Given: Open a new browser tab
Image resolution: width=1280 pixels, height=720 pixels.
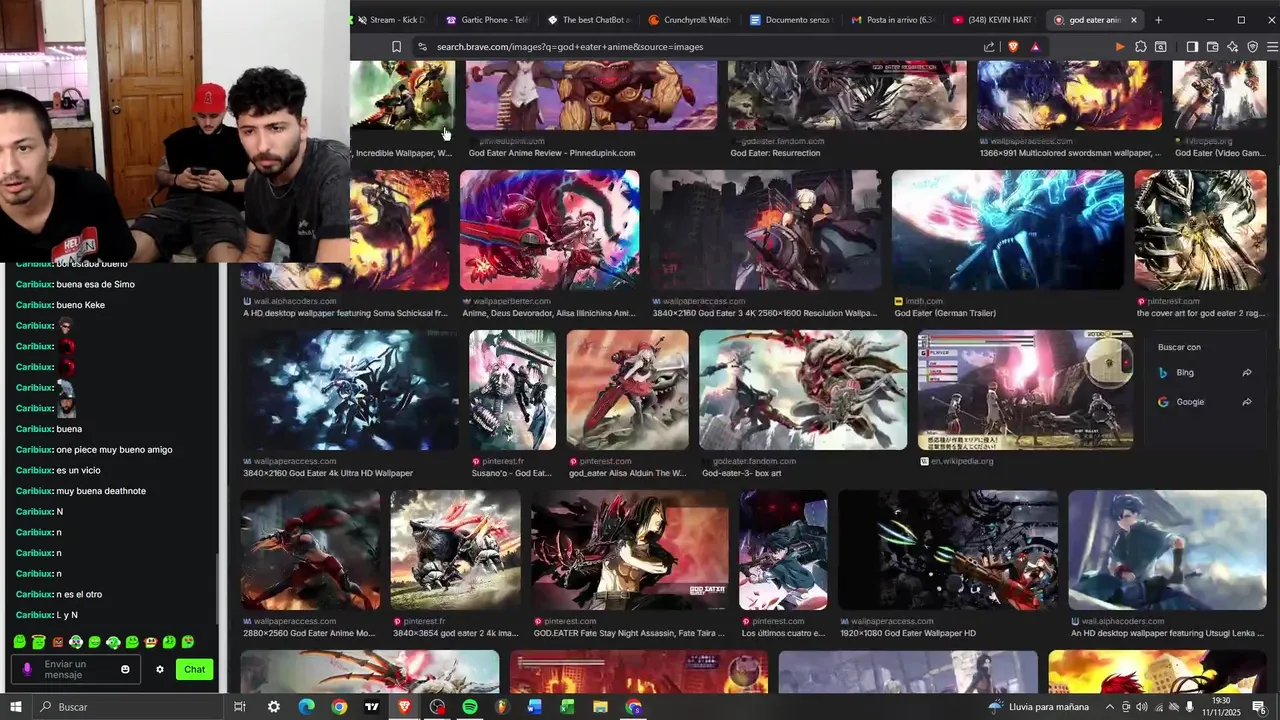Looking at the screenshot, I should pos(1158,20).
